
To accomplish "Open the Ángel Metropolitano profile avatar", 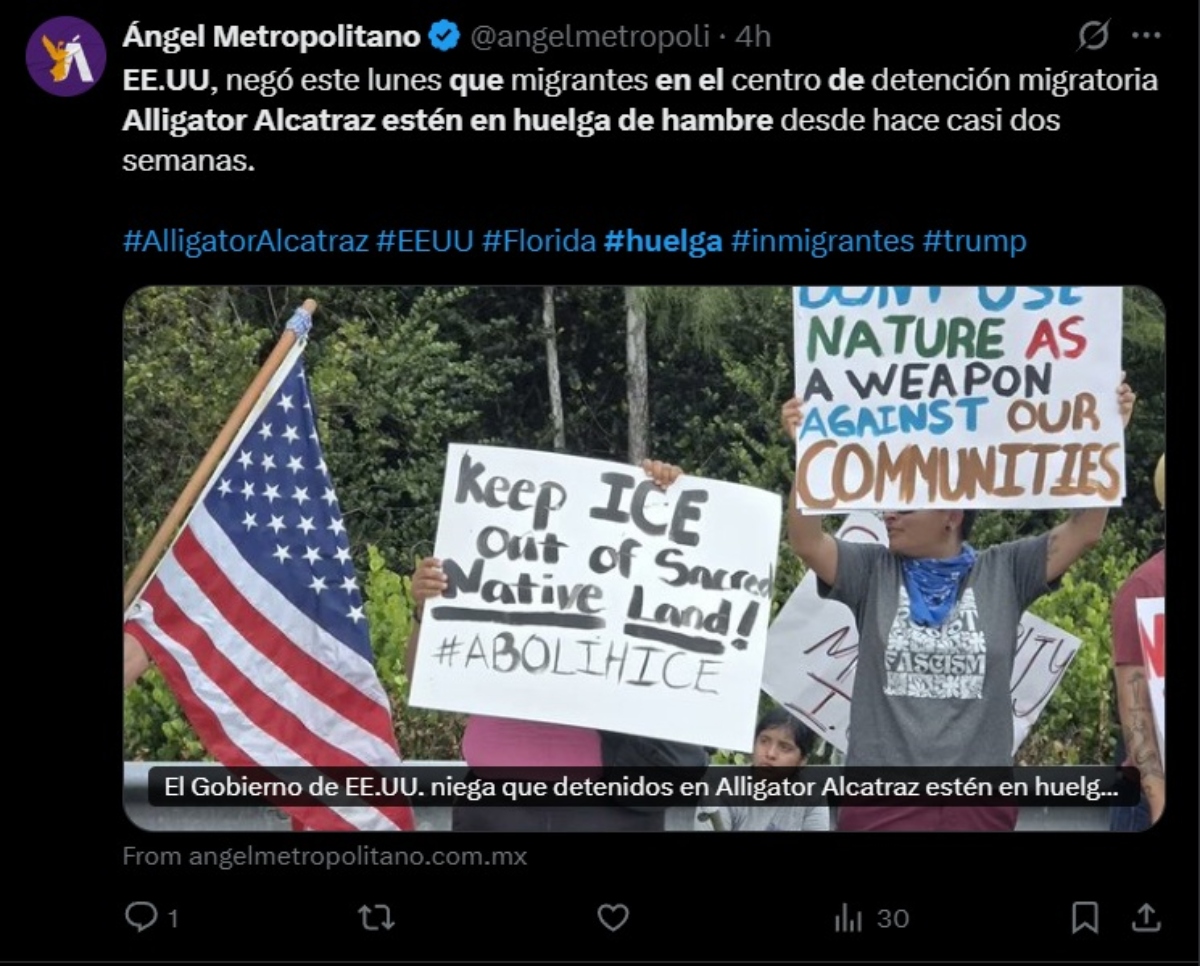I will point(65,56).
